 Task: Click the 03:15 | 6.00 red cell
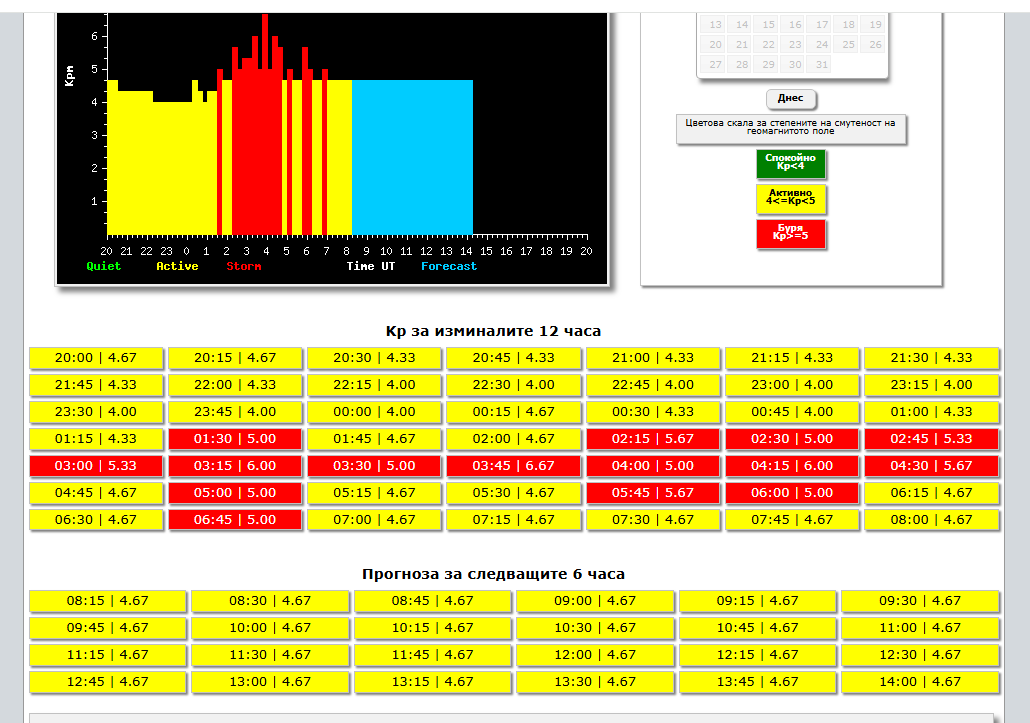[235, 466]
